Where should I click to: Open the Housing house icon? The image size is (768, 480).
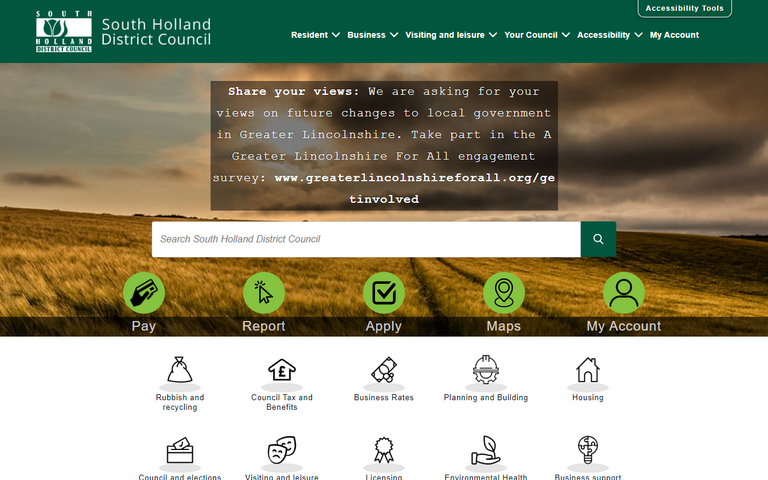588,370
